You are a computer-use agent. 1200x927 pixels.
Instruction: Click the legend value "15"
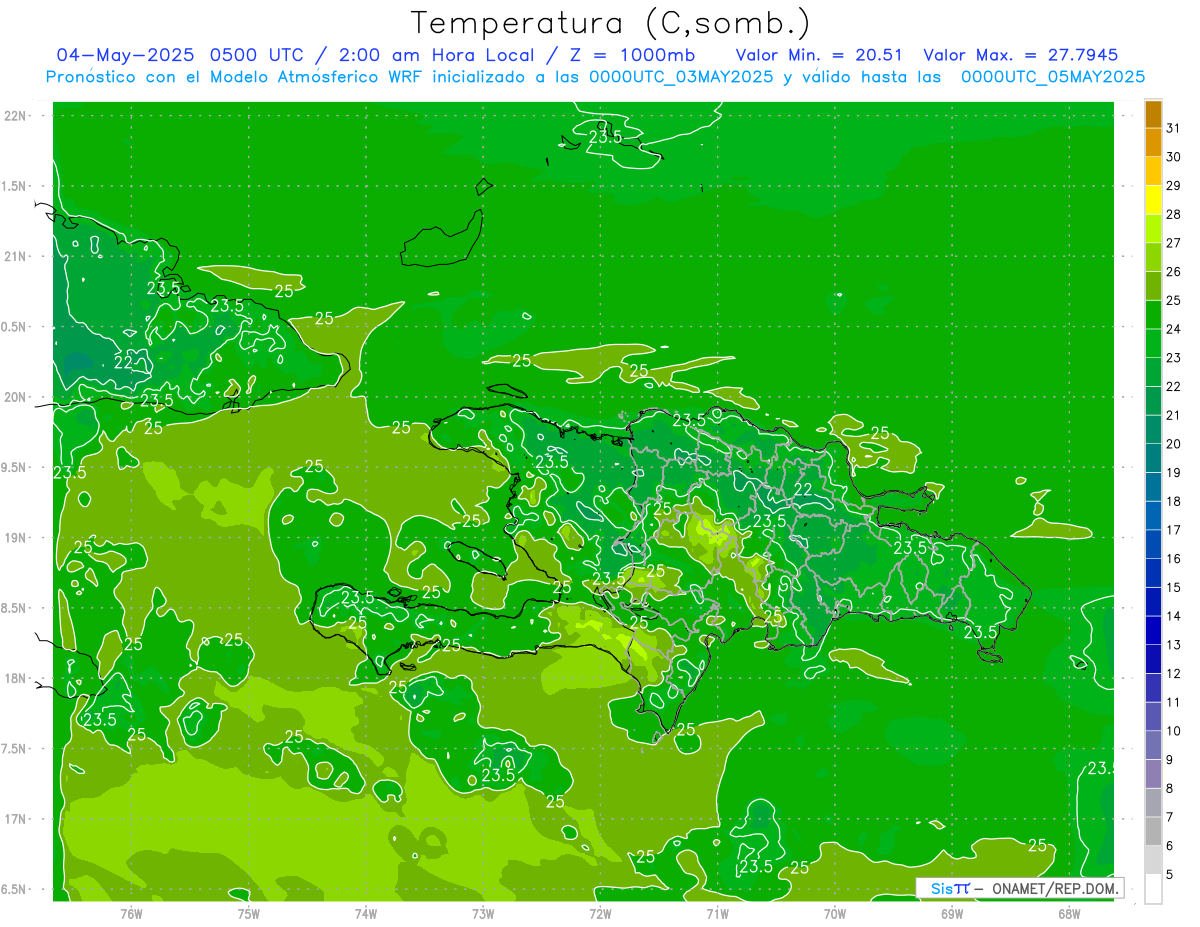pos(1174,587)
